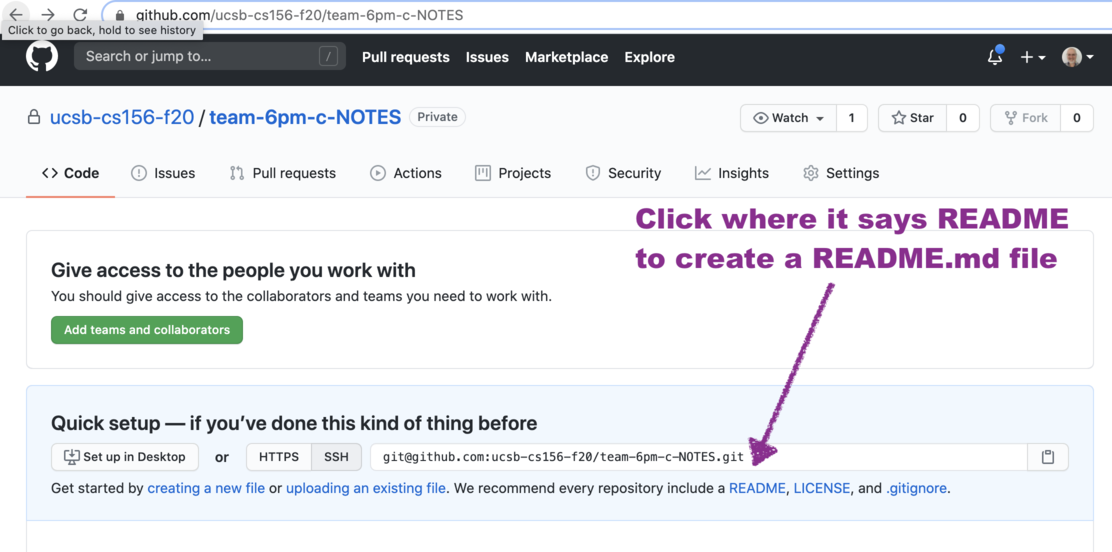Open the Actions tab

click(406, 173)
